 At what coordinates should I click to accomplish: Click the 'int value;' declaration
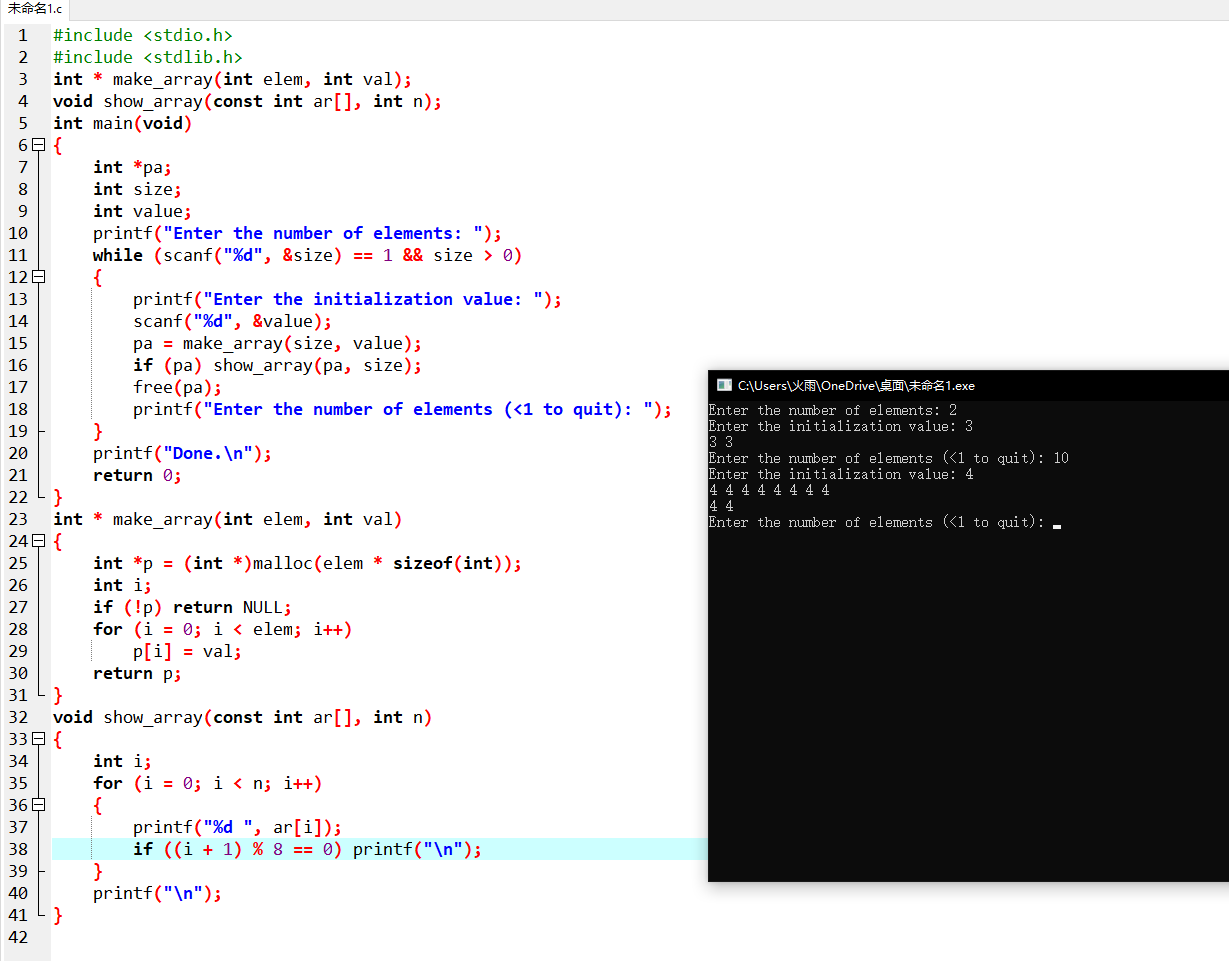pos(143,211)
